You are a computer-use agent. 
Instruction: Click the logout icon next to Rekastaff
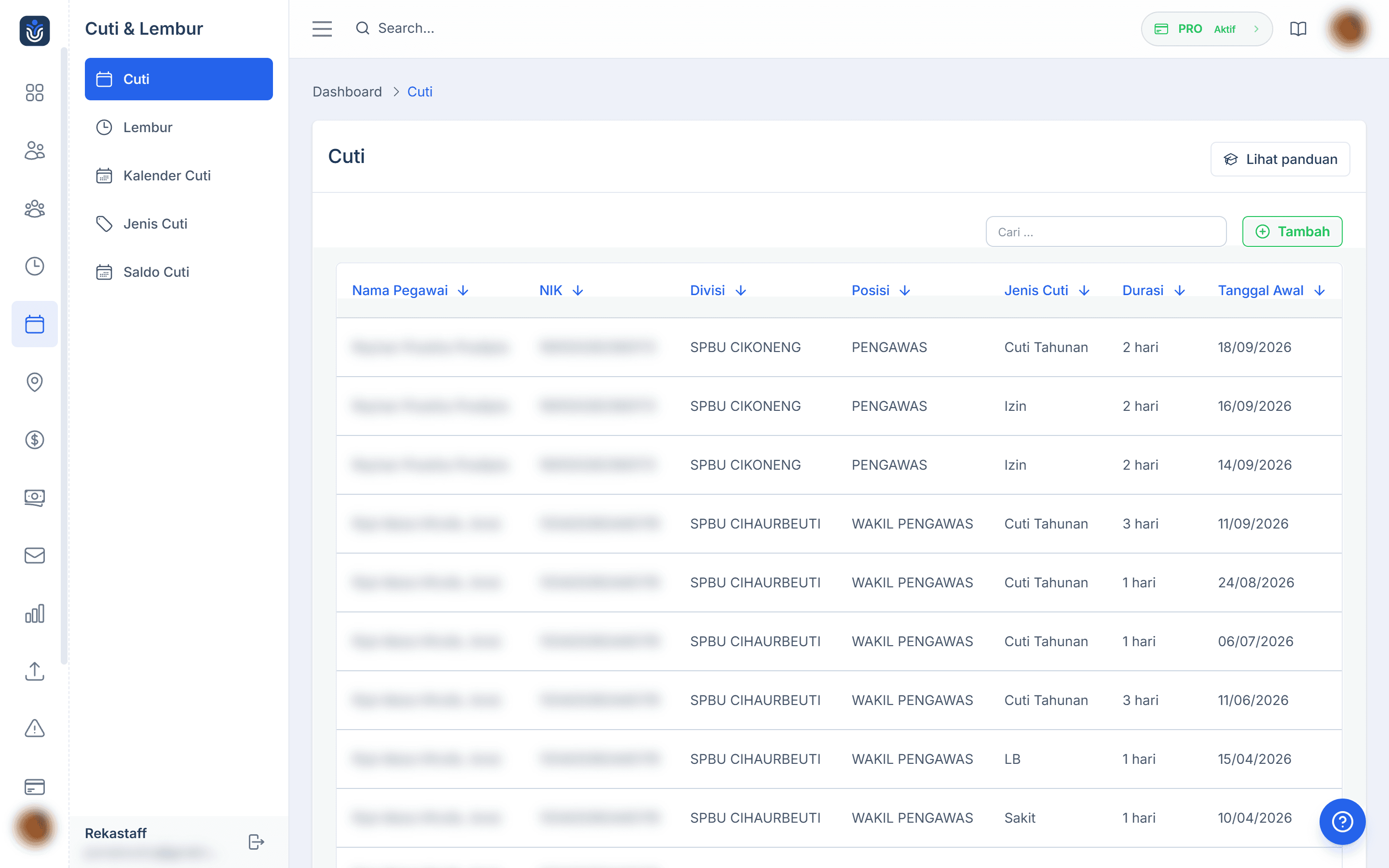(256, 841)
